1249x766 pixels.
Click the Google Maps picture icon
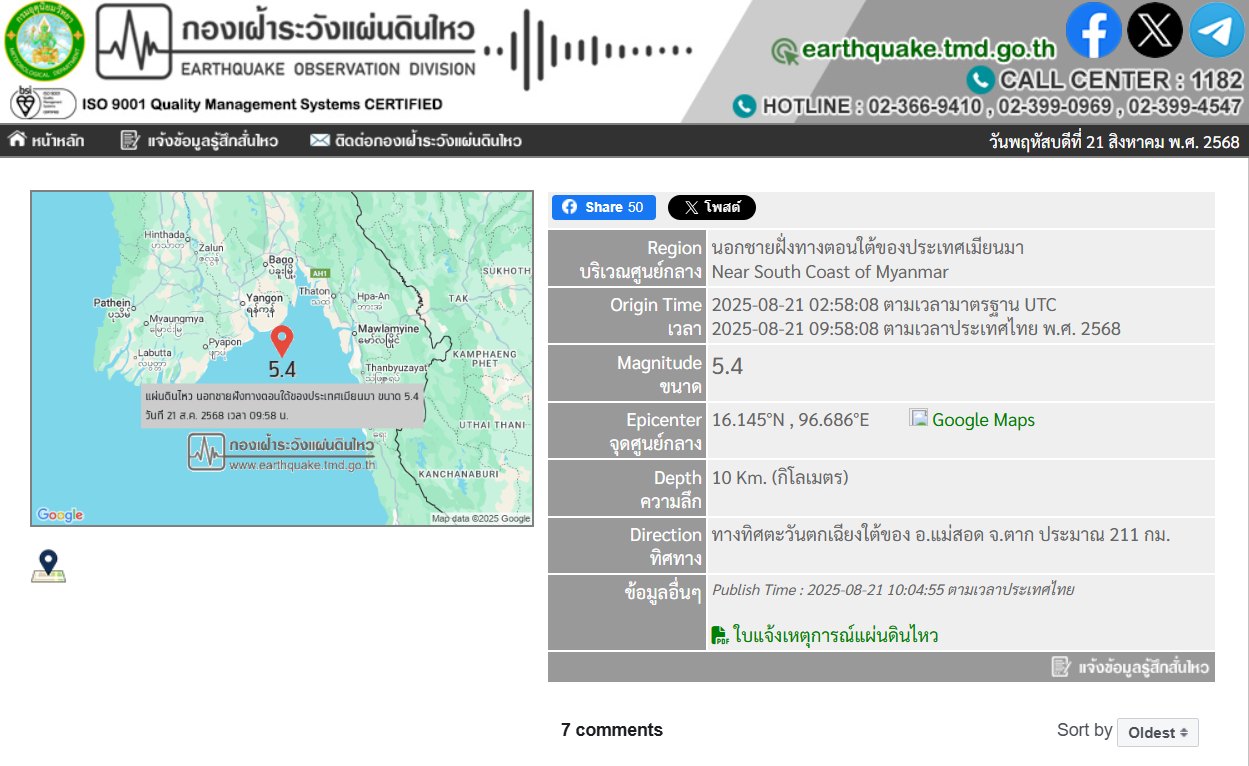pyautogui.click(x=918, y=418)
